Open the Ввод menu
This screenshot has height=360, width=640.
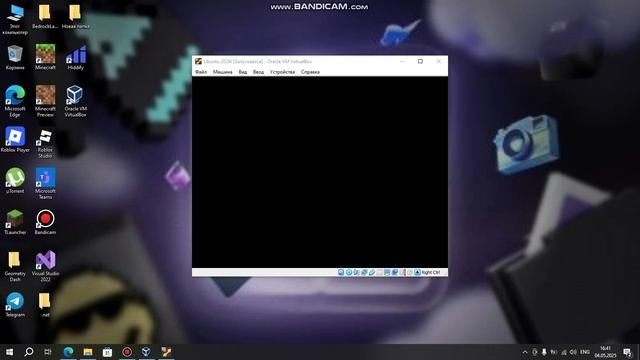(258, 72)
